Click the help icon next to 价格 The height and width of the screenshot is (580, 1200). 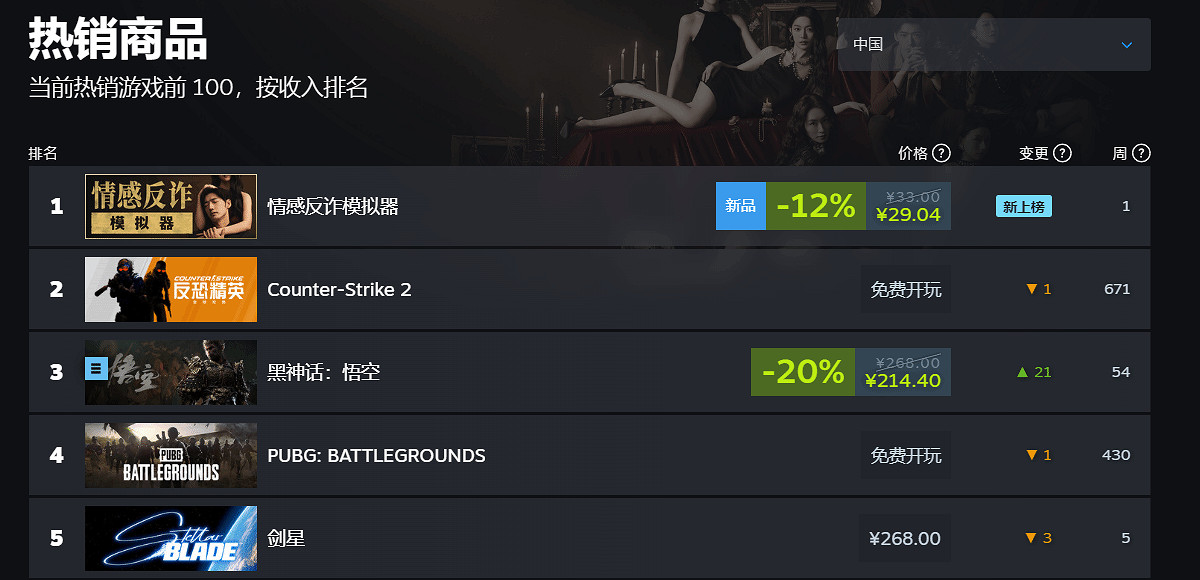coord(940,153)
